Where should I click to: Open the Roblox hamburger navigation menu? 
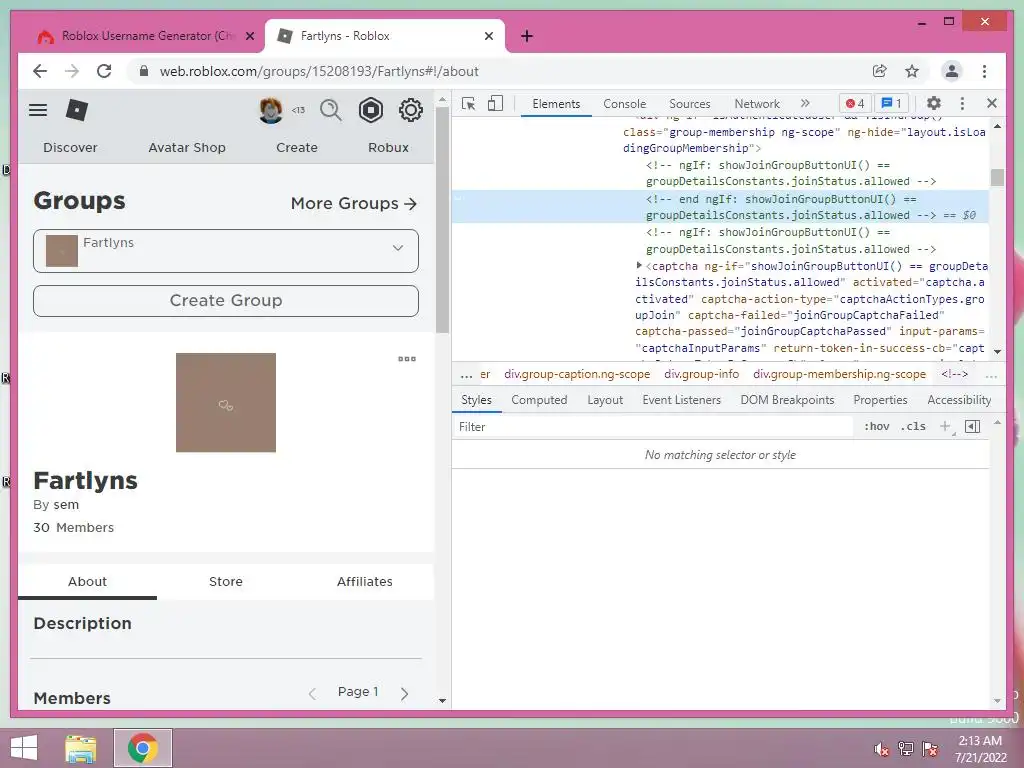point(38,110)
